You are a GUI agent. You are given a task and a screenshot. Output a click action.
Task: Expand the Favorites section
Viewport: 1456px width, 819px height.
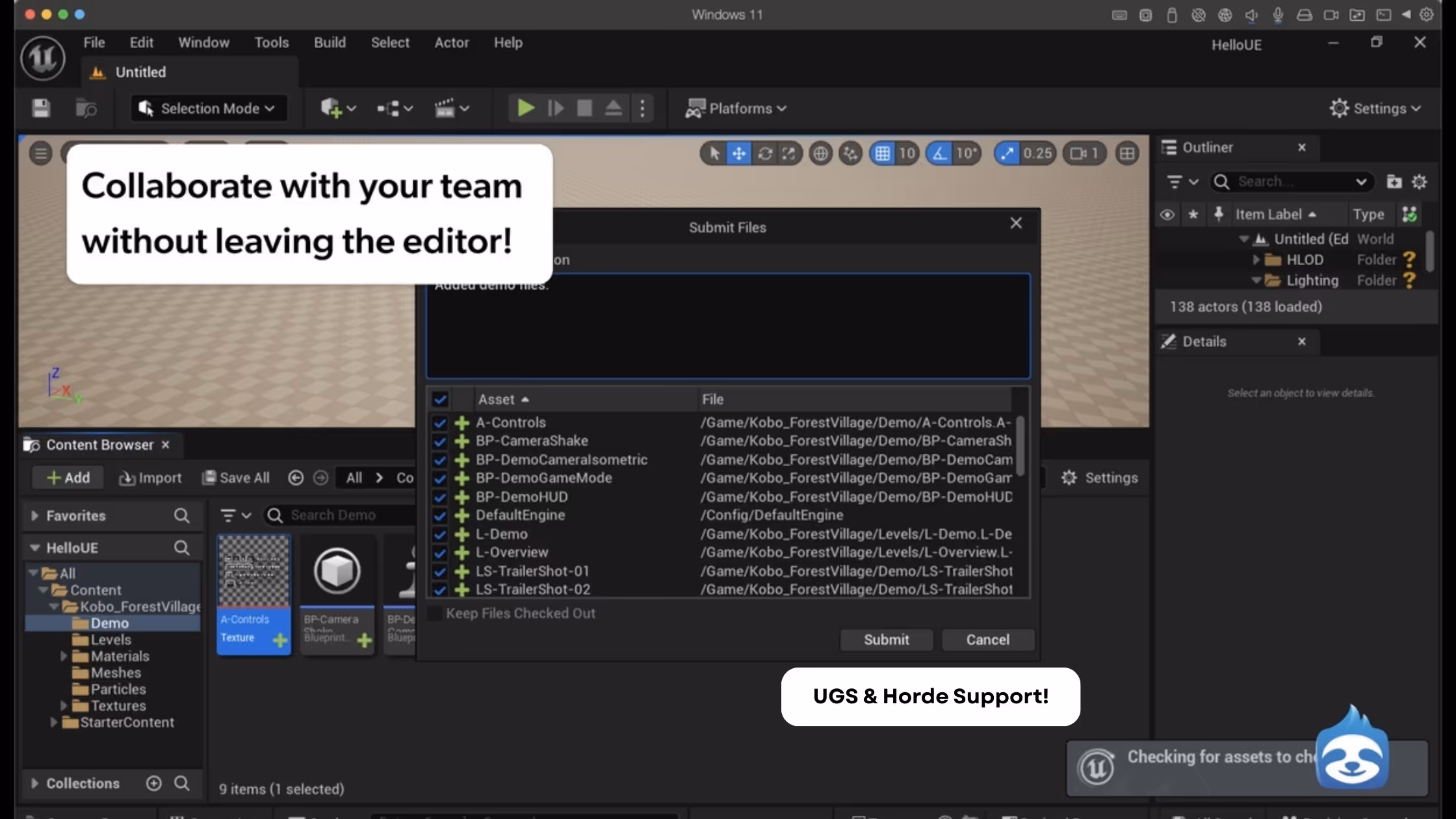pos(34,515)
